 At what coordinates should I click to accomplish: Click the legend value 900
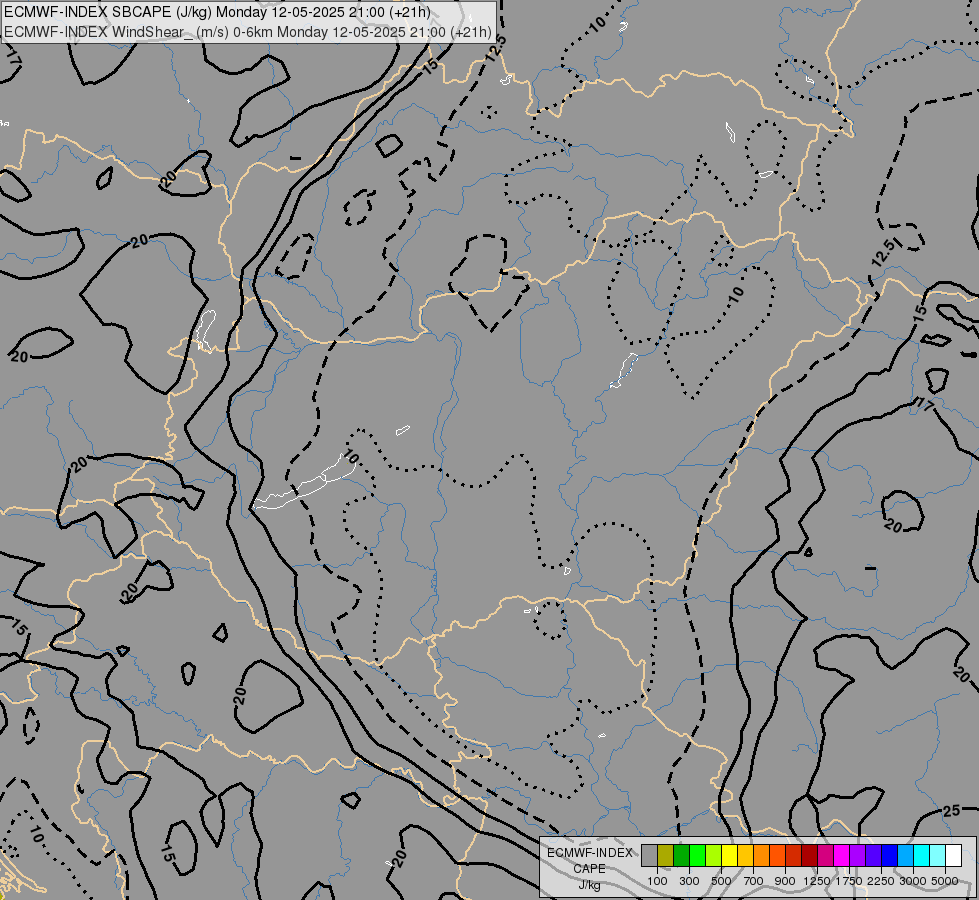785,881
